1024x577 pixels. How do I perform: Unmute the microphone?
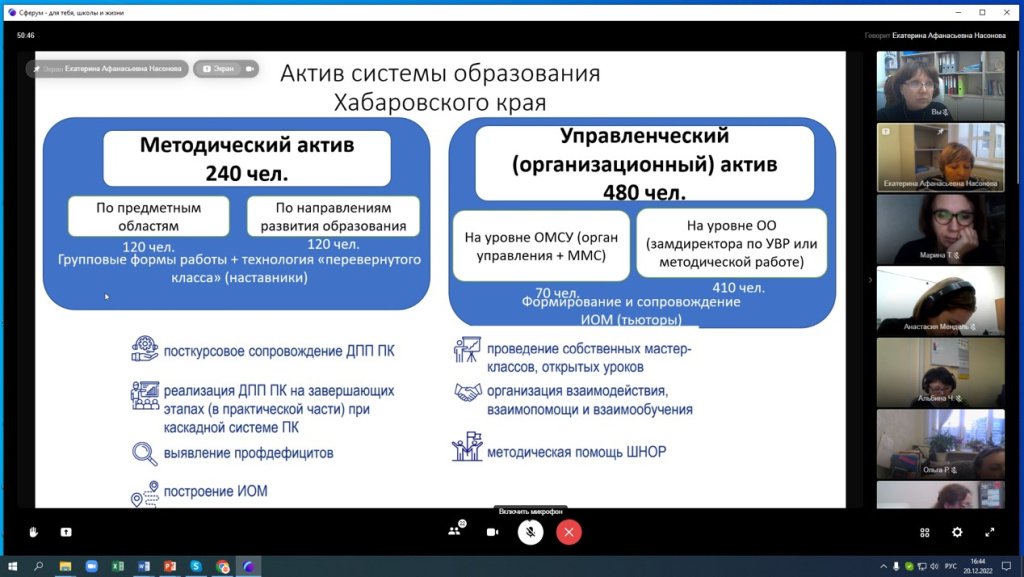tap(530, 532)
